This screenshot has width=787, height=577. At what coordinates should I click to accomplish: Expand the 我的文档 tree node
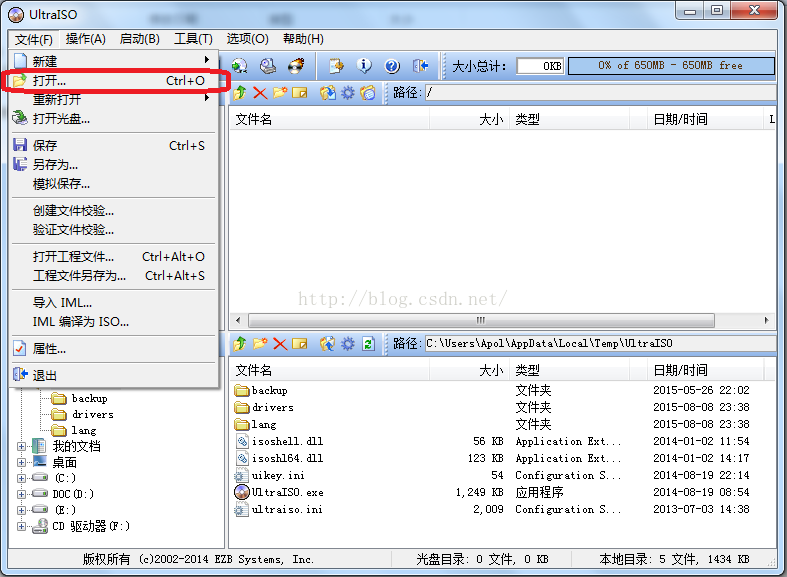tap(21, 446)
